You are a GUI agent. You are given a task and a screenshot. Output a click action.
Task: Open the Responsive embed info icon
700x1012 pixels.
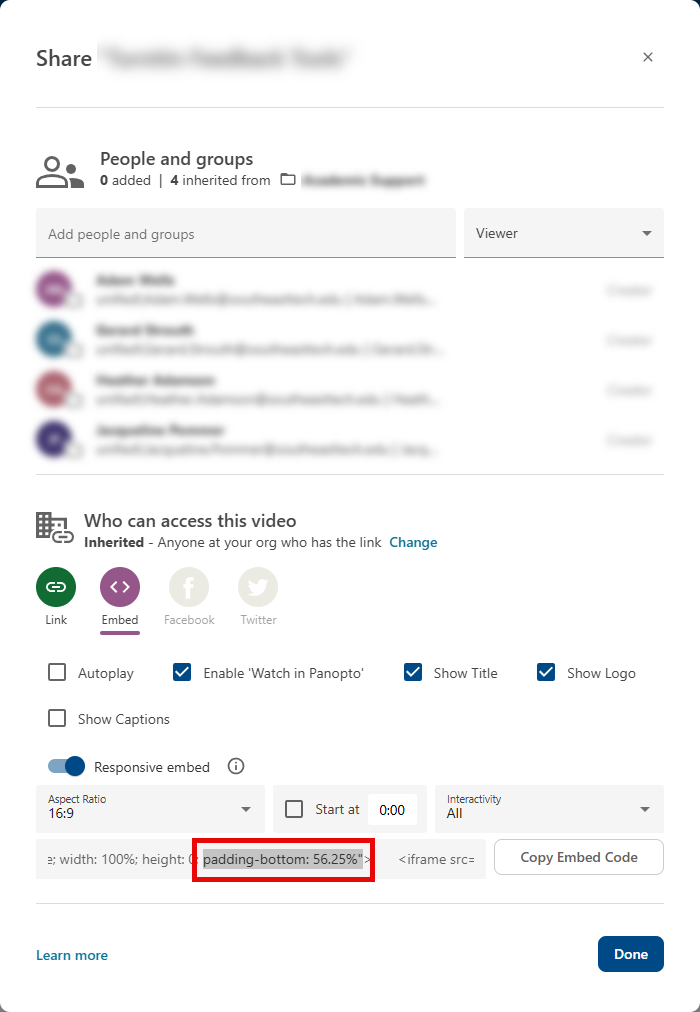236,766
